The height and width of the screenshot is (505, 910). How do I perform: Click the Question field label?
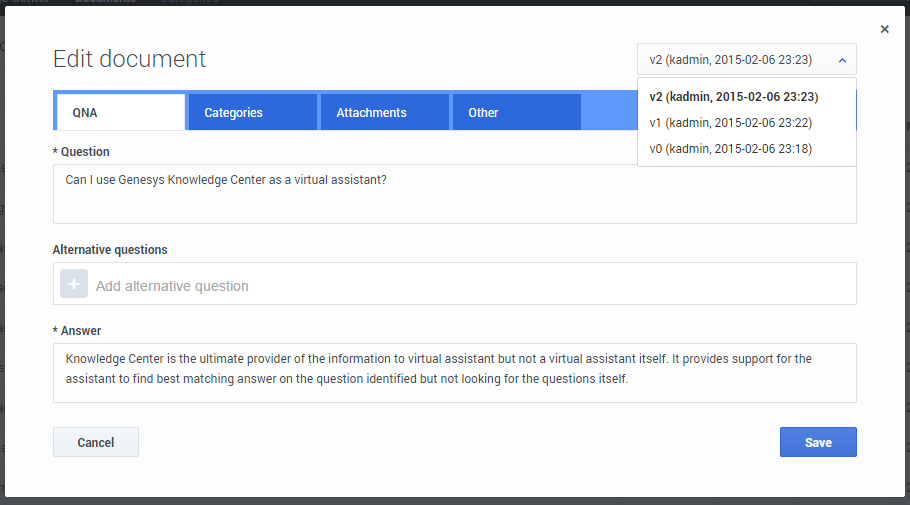(85, 152)
